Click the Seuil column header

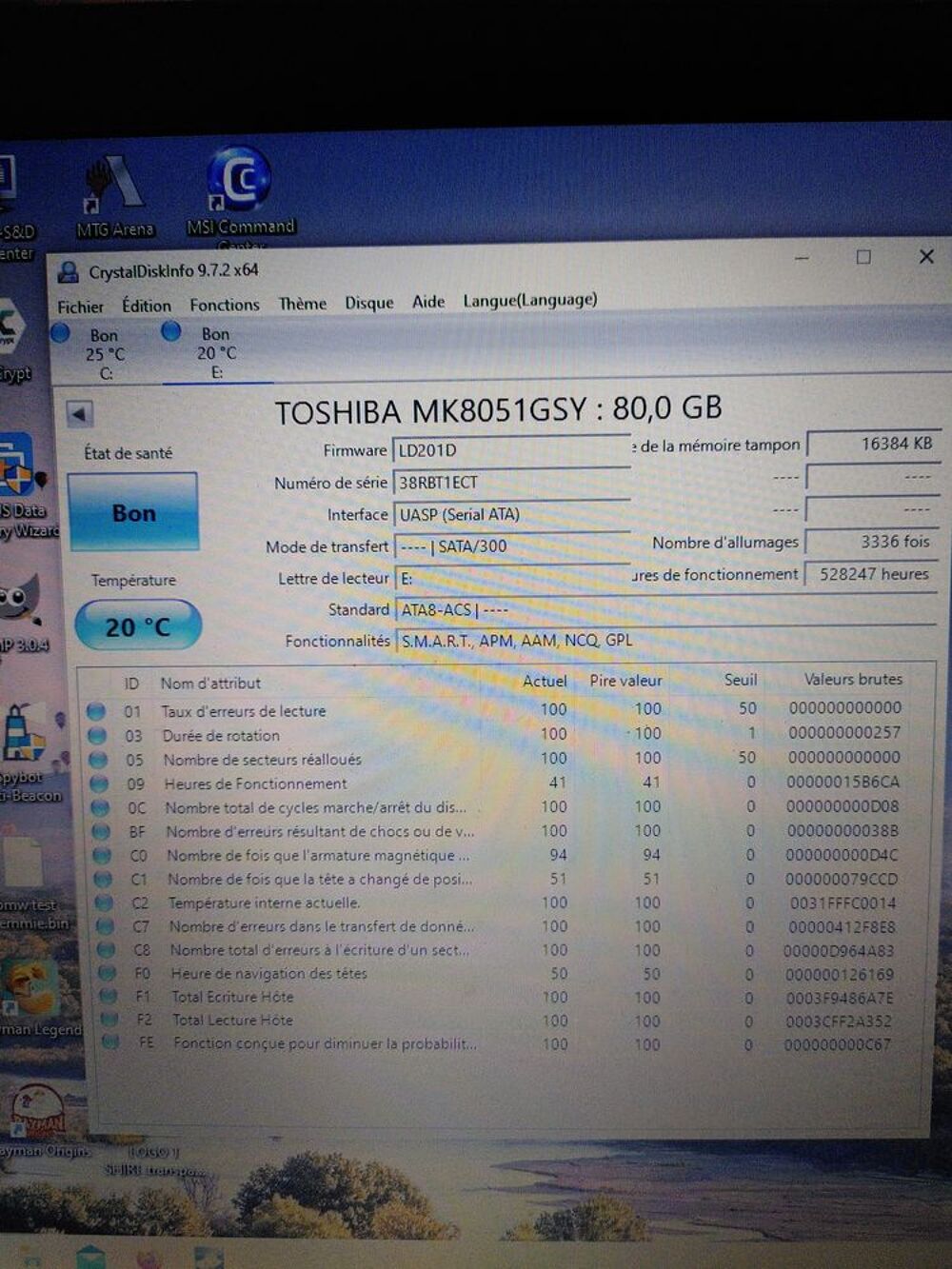tap(741, 680)
